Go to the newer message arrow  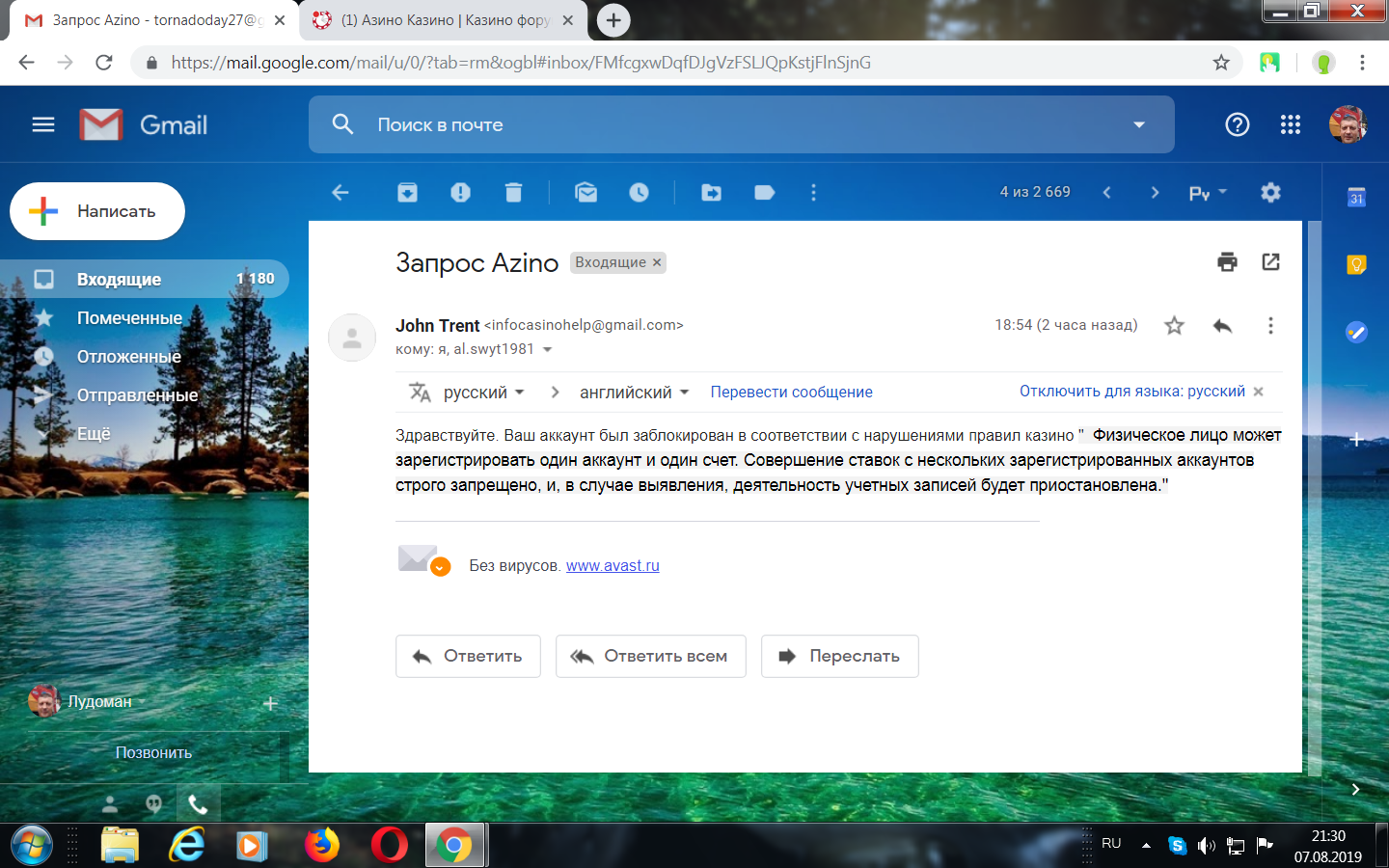click(x=1107, y=193)
